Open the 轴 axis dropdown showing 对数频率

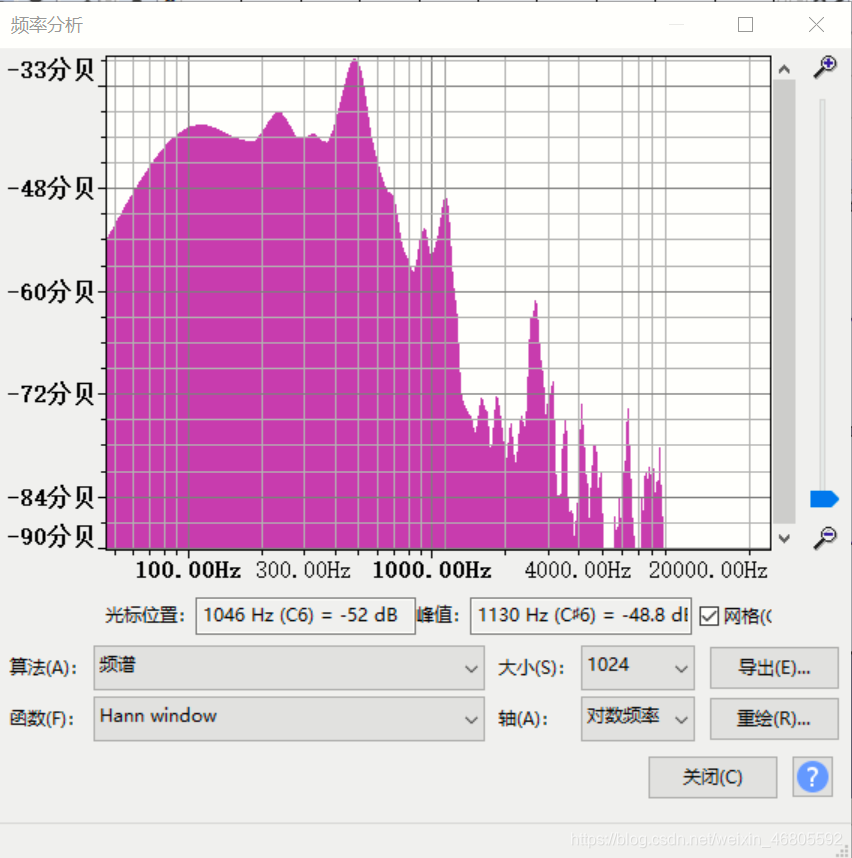click(x=637, y=718)
